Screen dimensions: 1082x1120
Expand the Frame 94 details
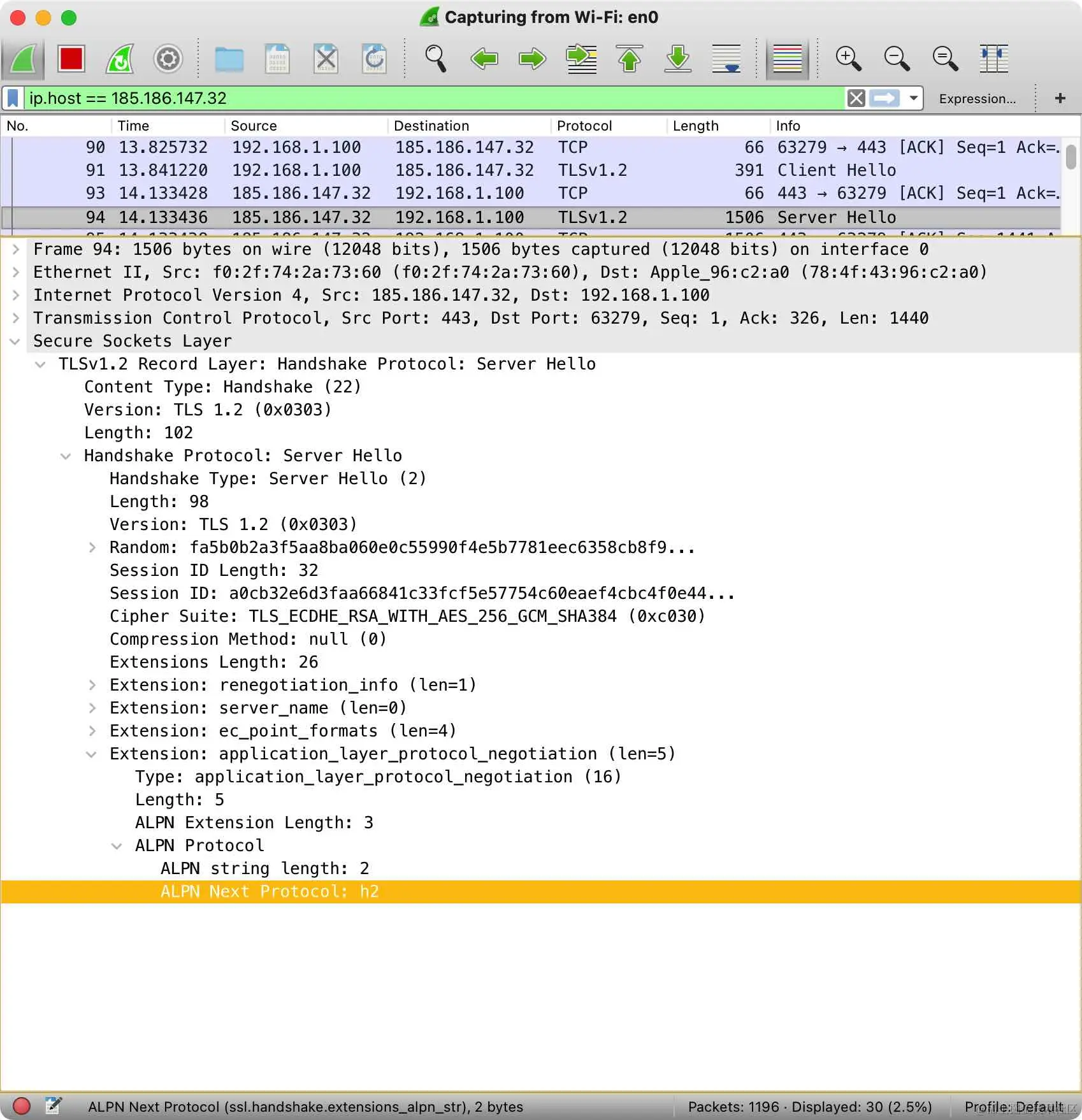pyautogui.click(x=16, y=249)
